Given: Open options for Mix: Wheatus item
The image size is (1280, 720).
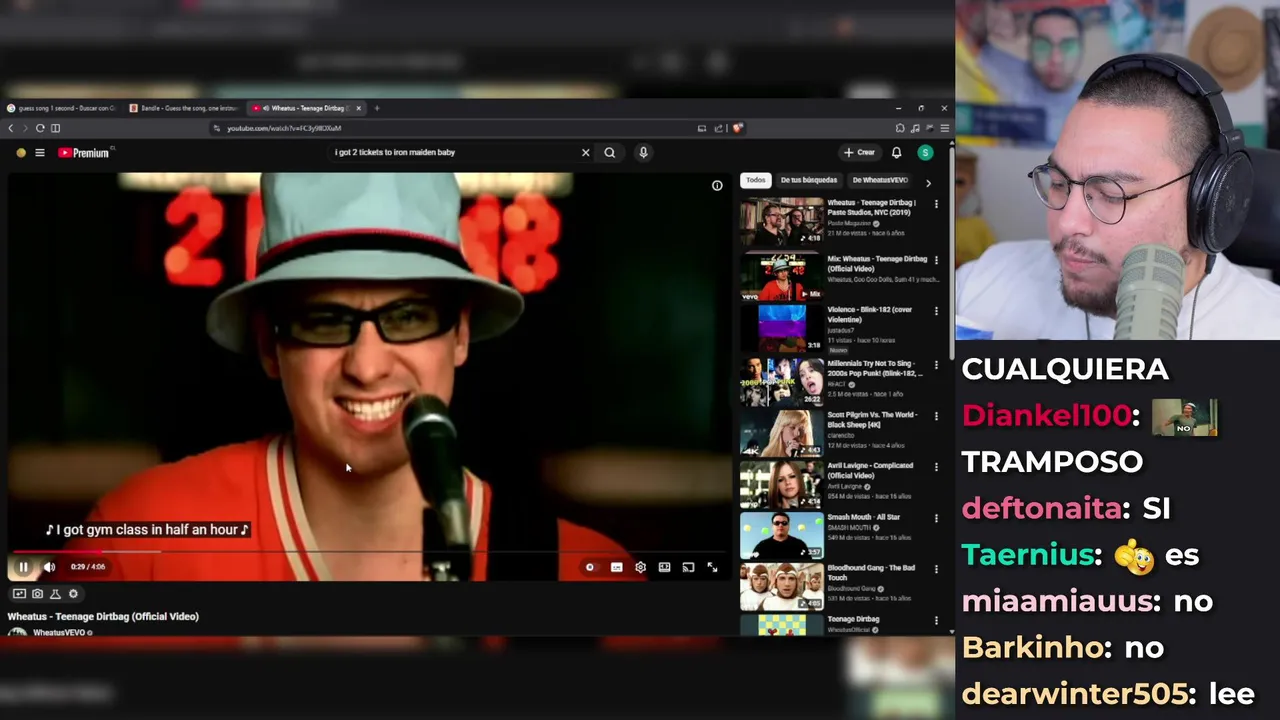Looking at the screenshot, I should pyautogui.click(x=936, y=260).
